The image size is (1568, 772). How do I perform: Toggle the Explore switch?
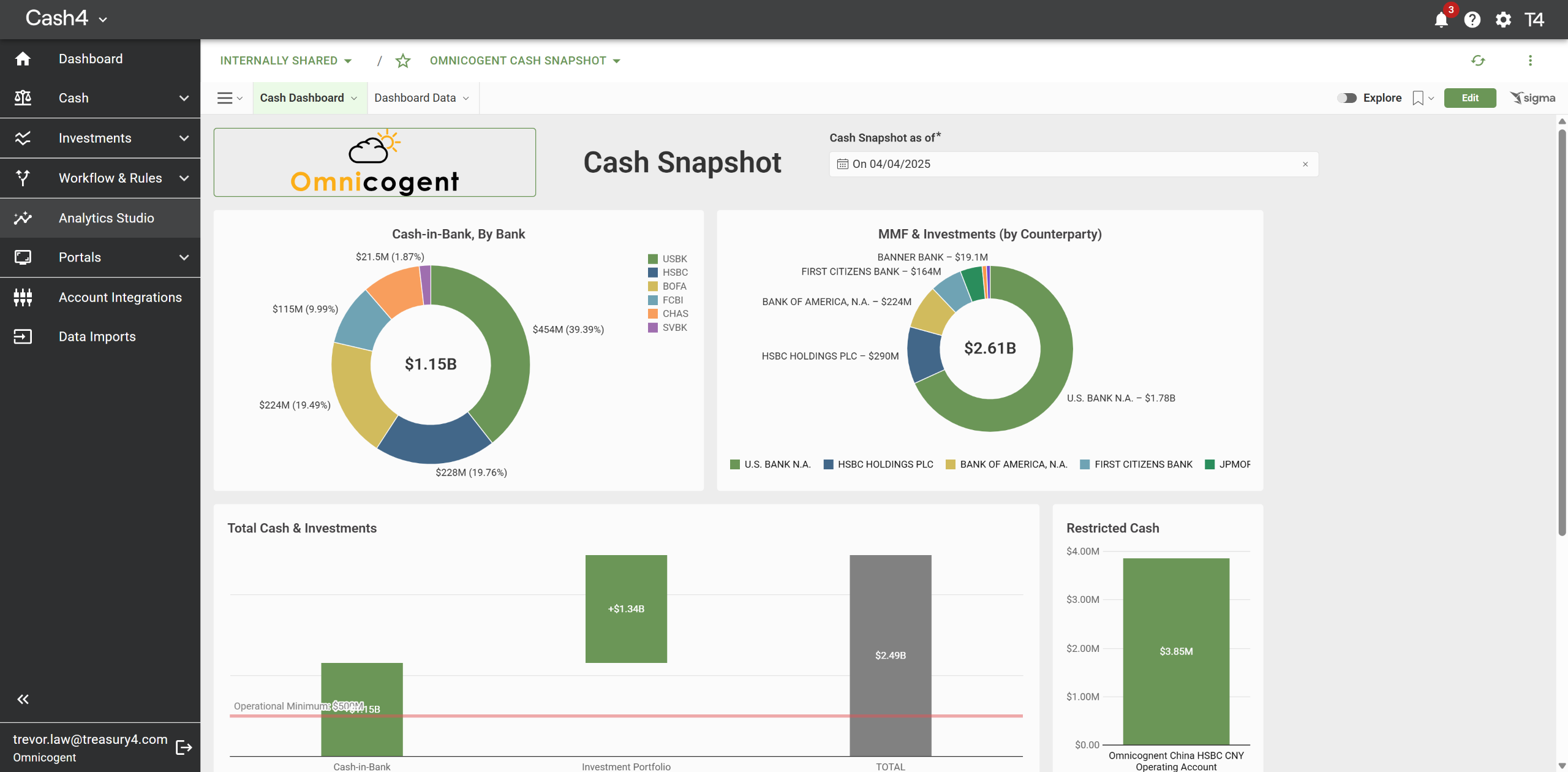[1347, 98]
